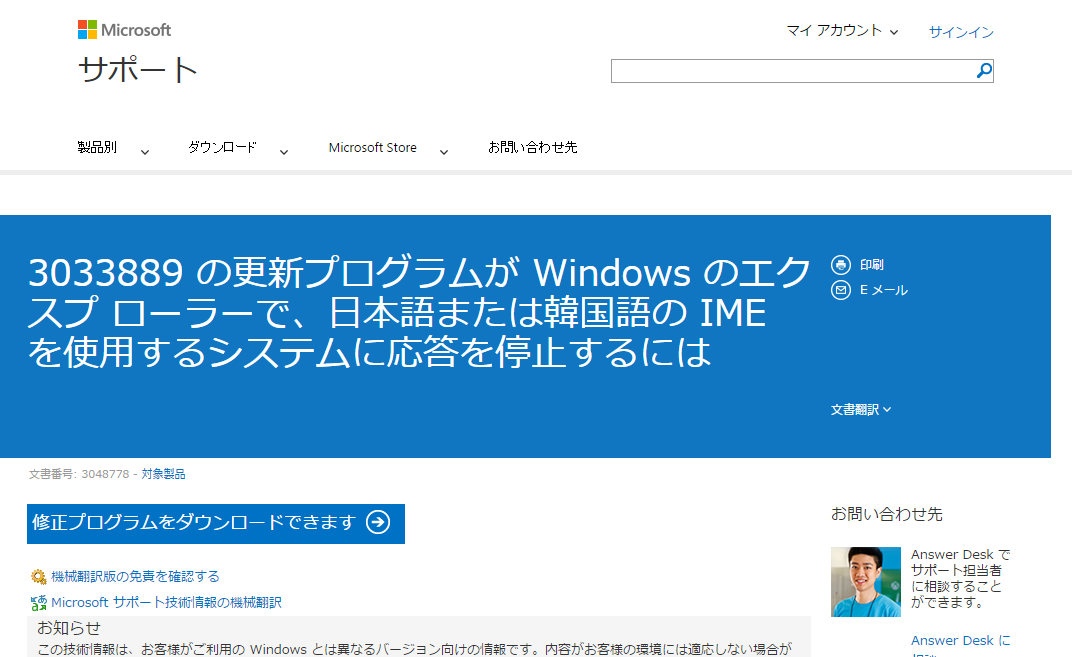
Task: Expand the マイ アカウント dropdown
Action: click(842, 31)
